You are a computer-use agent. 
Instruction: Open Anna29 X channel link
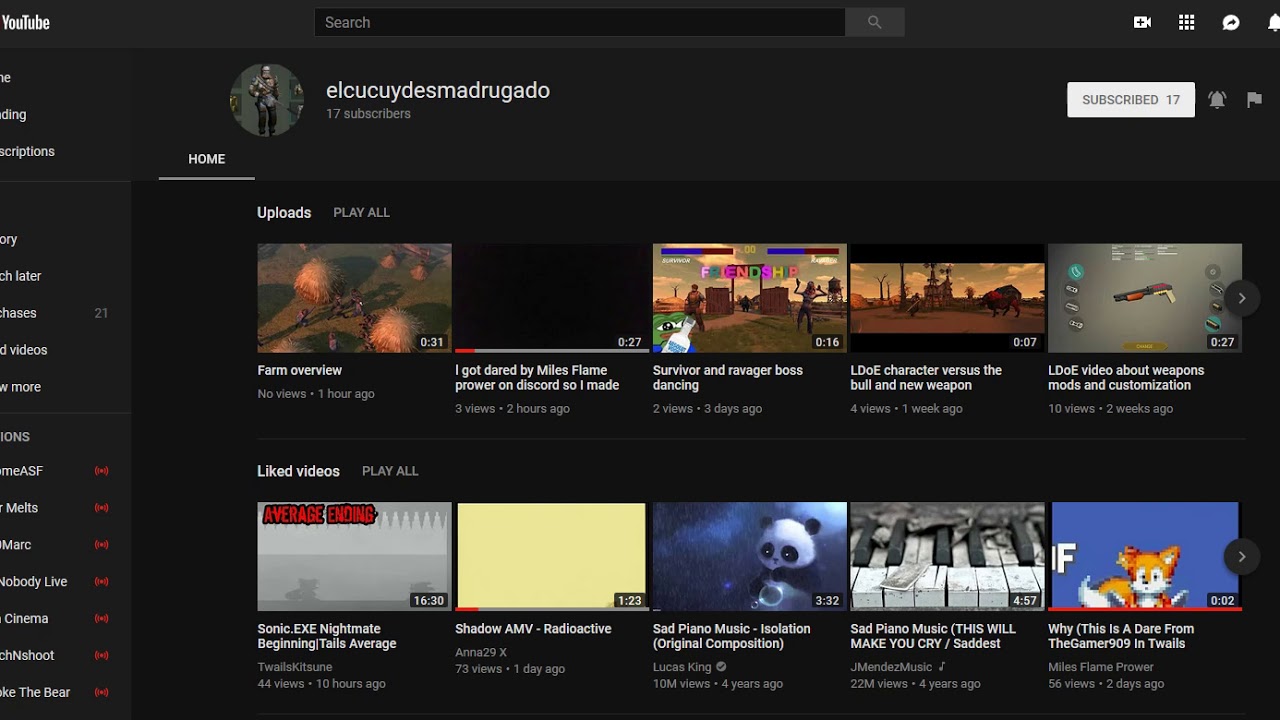click(481, 652)
